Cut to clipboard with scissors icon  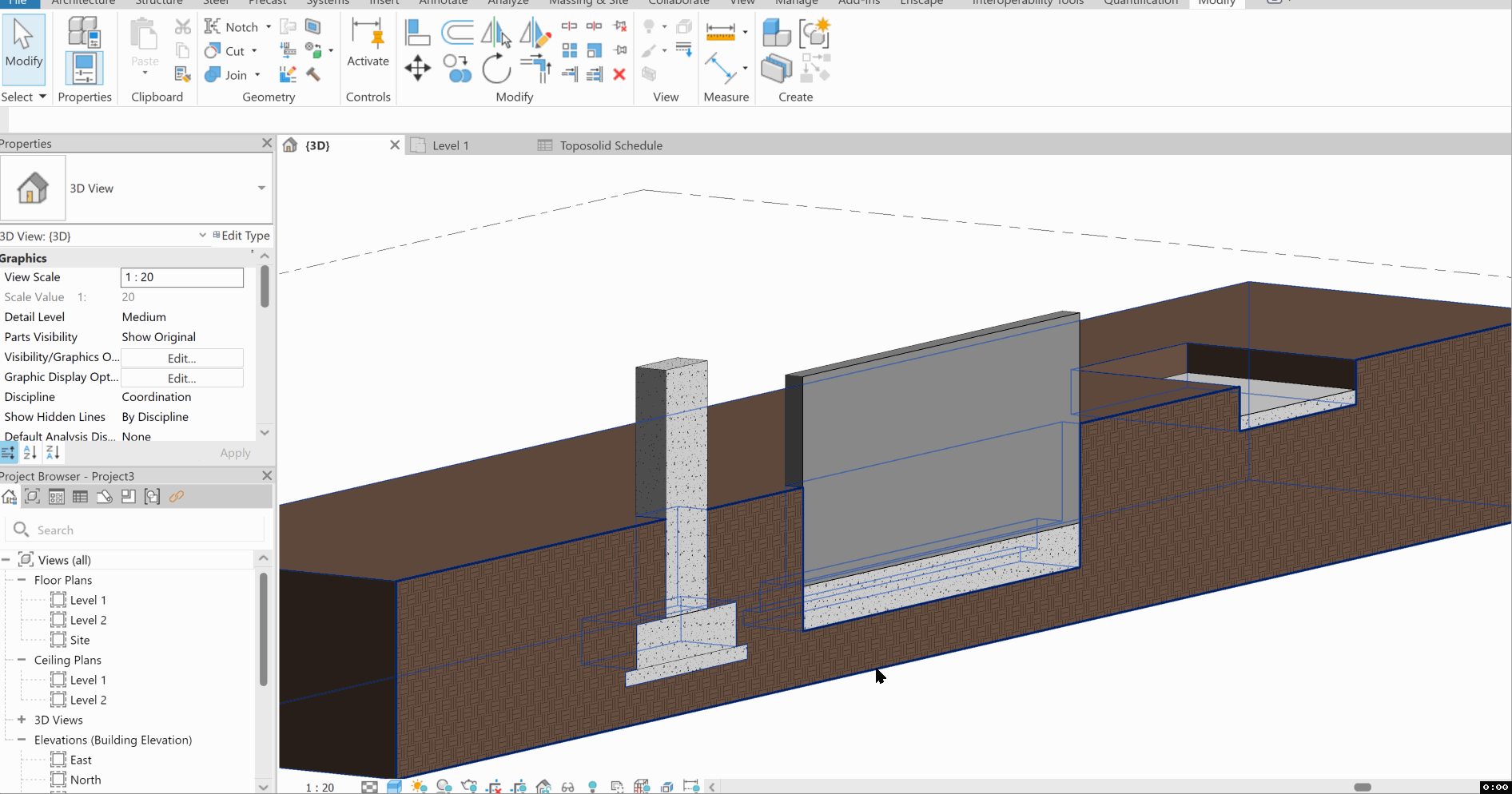click(182, 26)
